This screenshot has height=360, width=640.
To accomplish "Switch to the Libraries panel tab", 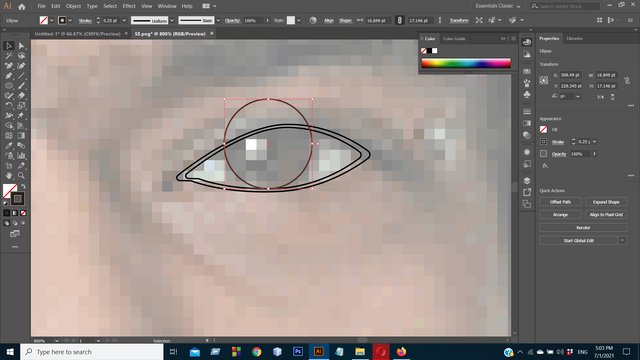I will click(574, 38).
